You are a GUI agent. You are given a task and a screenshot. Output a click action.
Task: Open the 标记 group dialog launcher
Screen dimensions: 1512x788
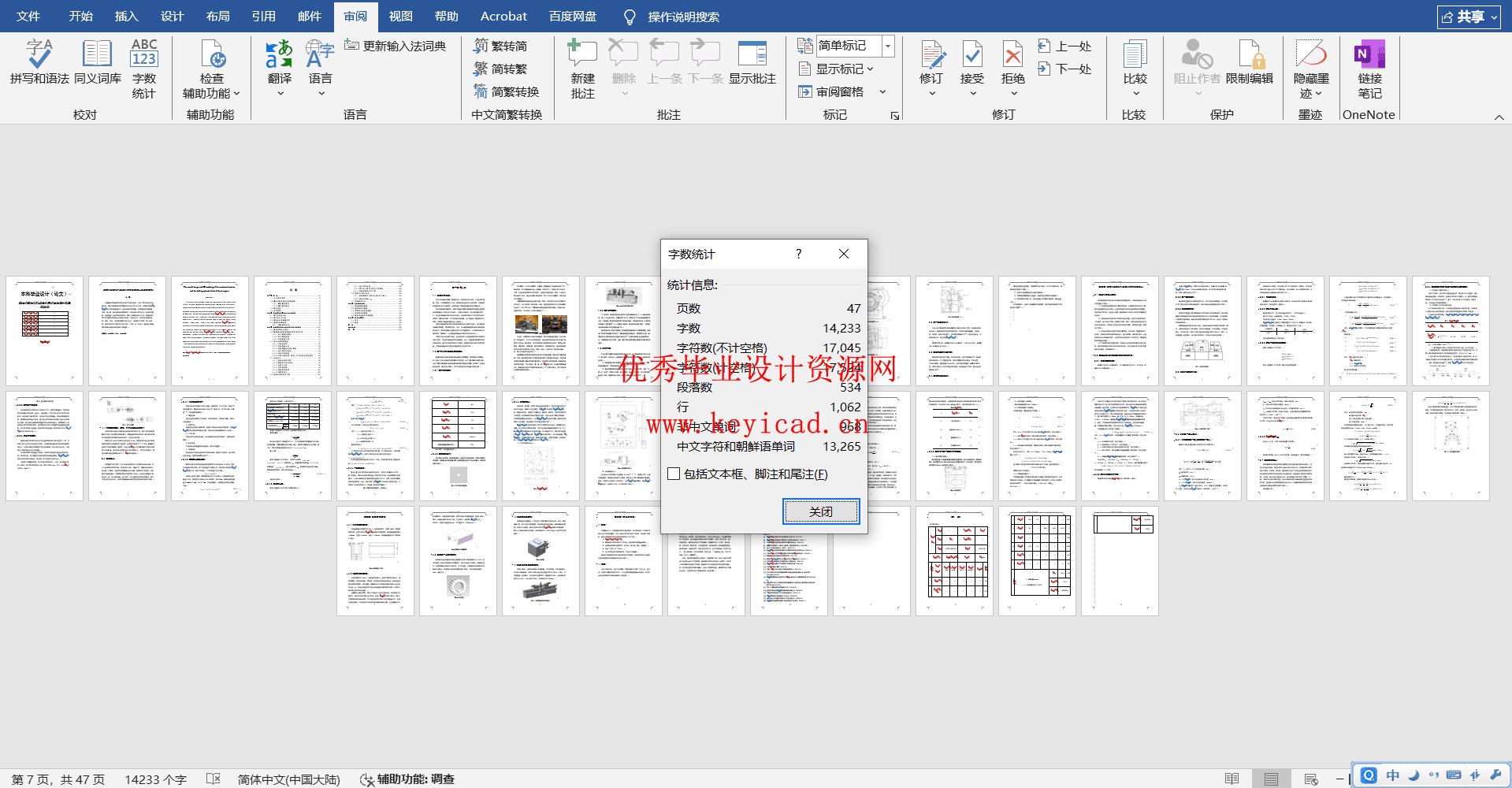point(895,116)
